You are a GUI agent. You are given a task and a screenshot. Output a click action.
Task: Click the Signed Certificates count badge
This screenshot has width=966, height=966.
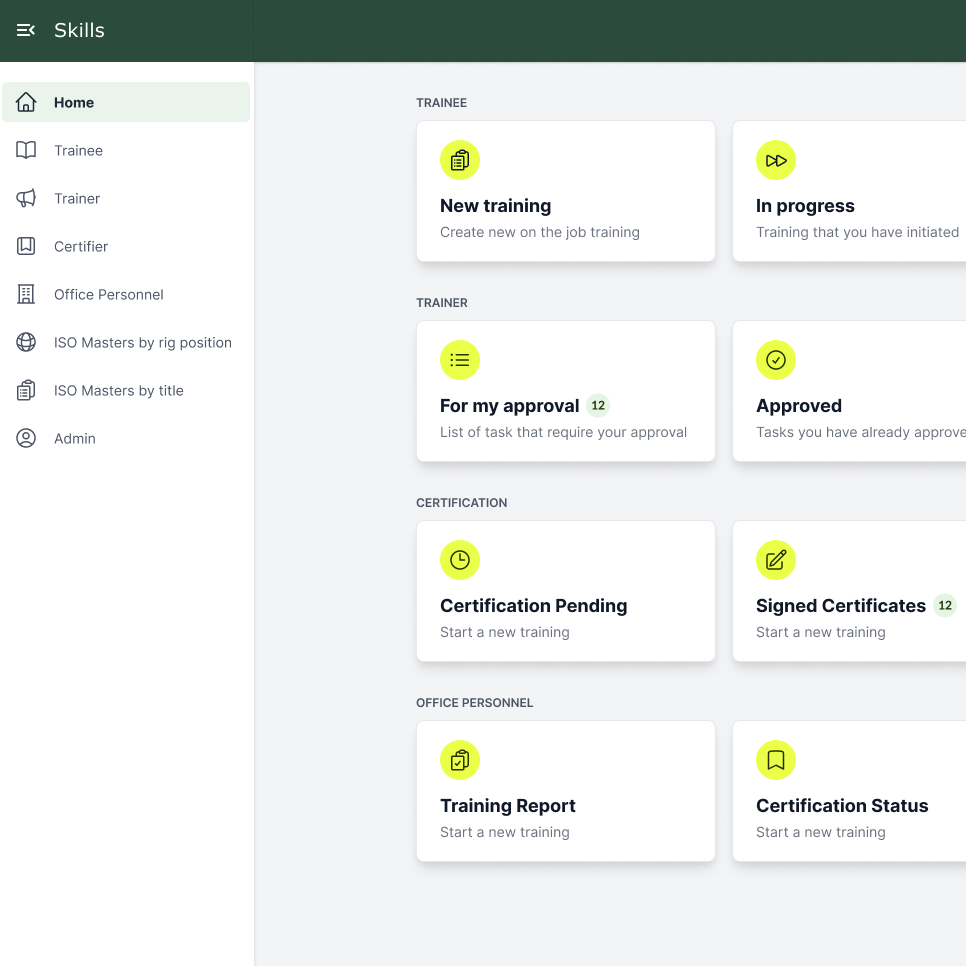click(x=944, y=606)
